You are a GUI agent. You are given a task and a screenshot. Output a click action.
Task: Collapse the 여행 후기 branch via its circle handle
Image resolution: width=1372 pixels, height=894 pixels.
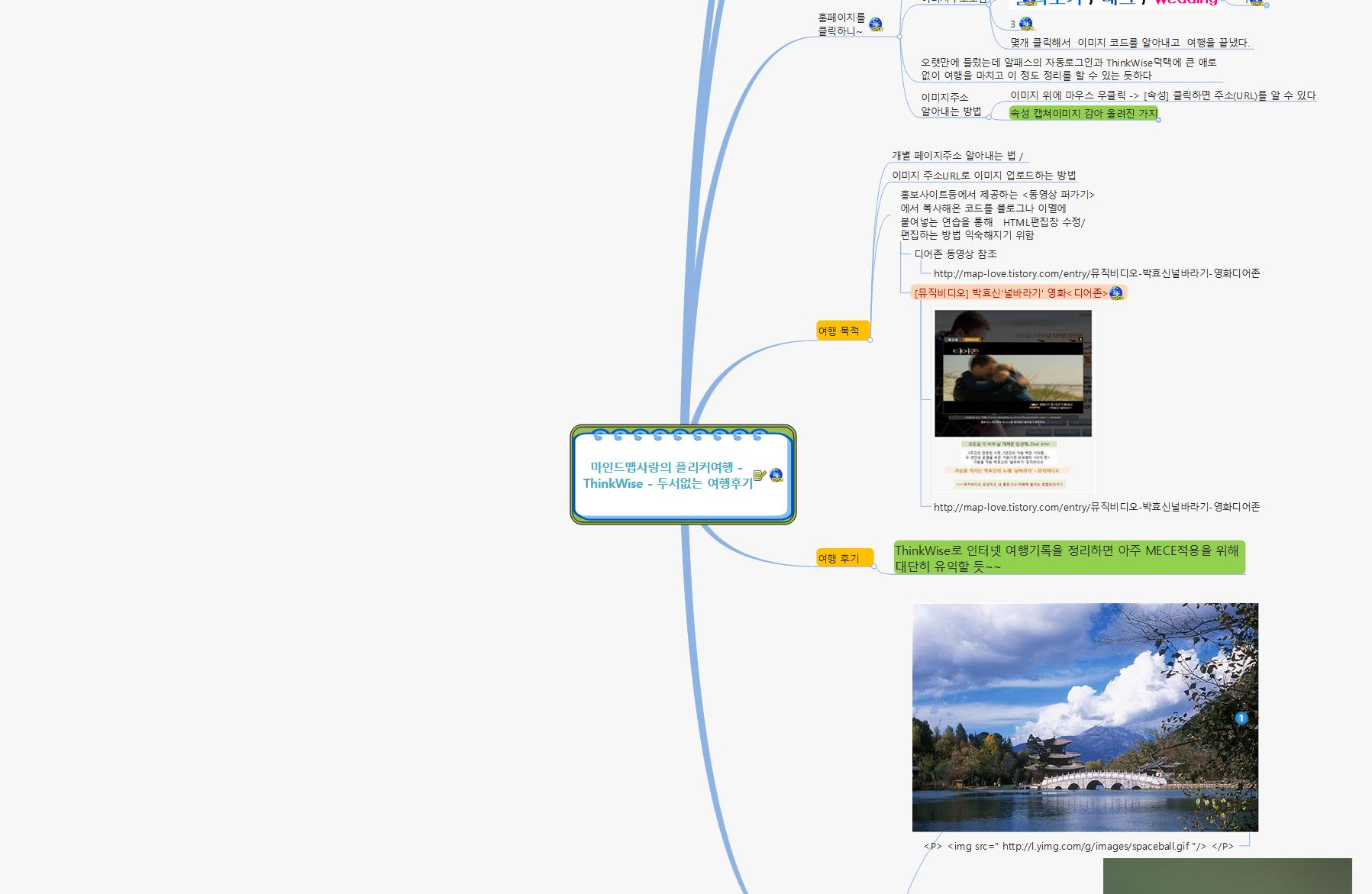[874, 566]
